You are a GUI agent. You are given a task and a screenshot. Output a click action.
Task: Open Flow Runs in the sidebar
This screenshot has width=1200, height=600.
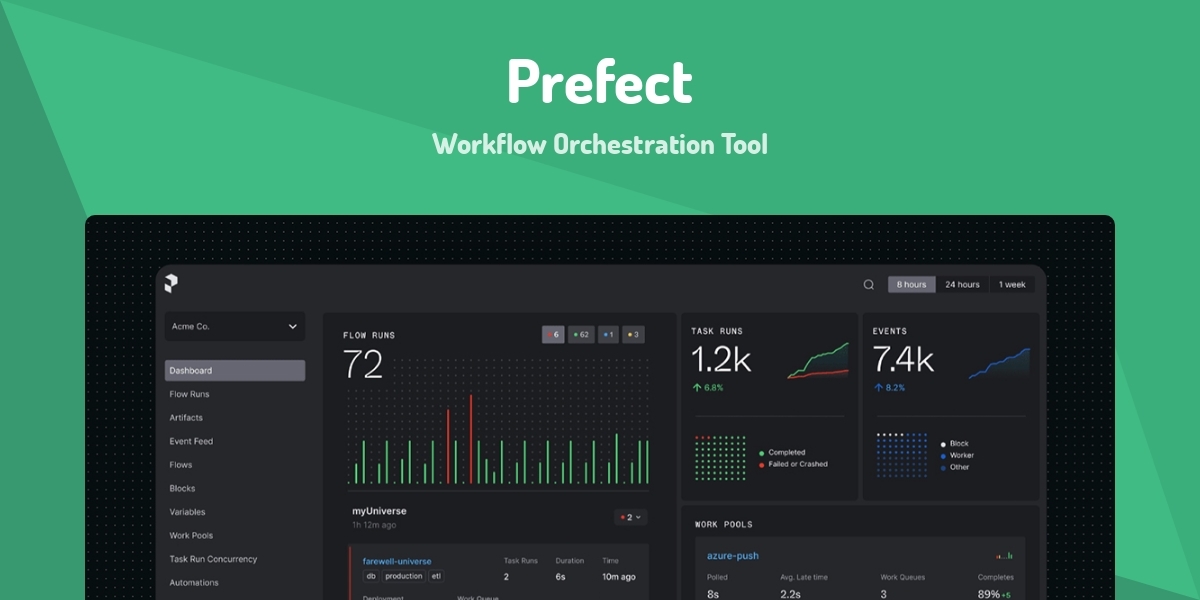[x=189, y=394]
